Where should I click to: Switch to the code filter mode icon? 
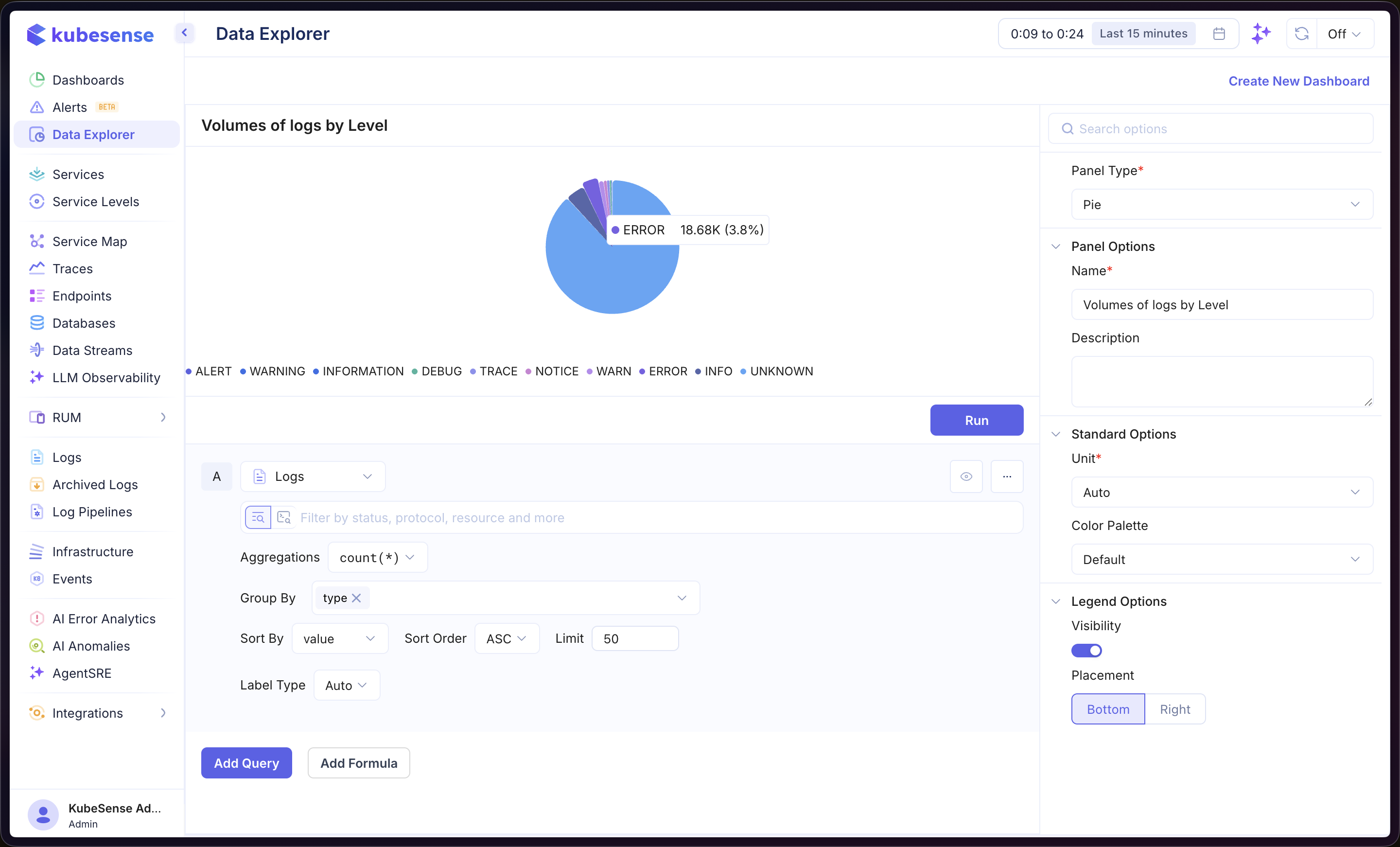coord(283,518)
